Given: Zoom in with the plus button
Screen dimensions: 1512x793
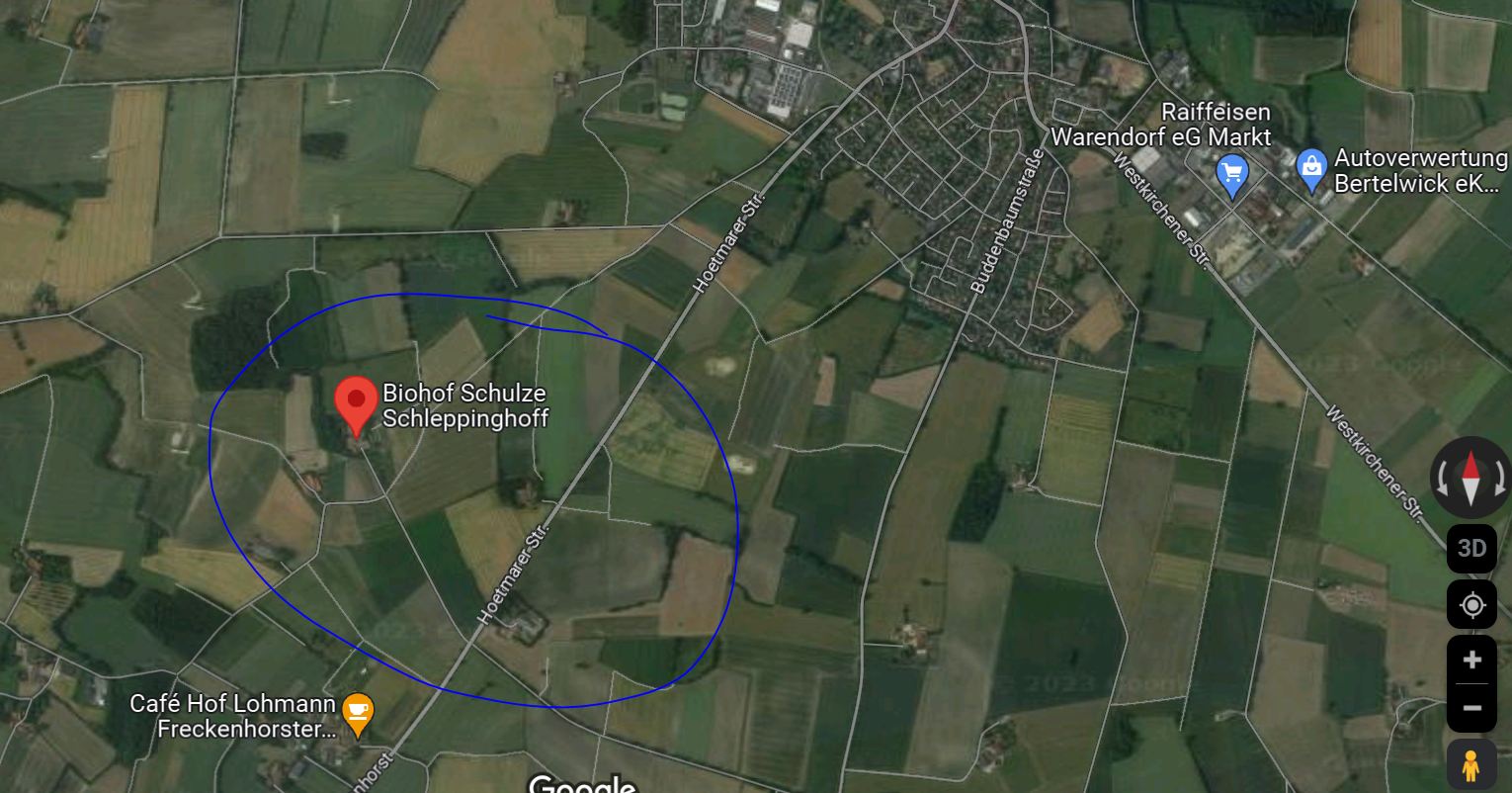Looking at the screenshot, I should pos(1472,660).
